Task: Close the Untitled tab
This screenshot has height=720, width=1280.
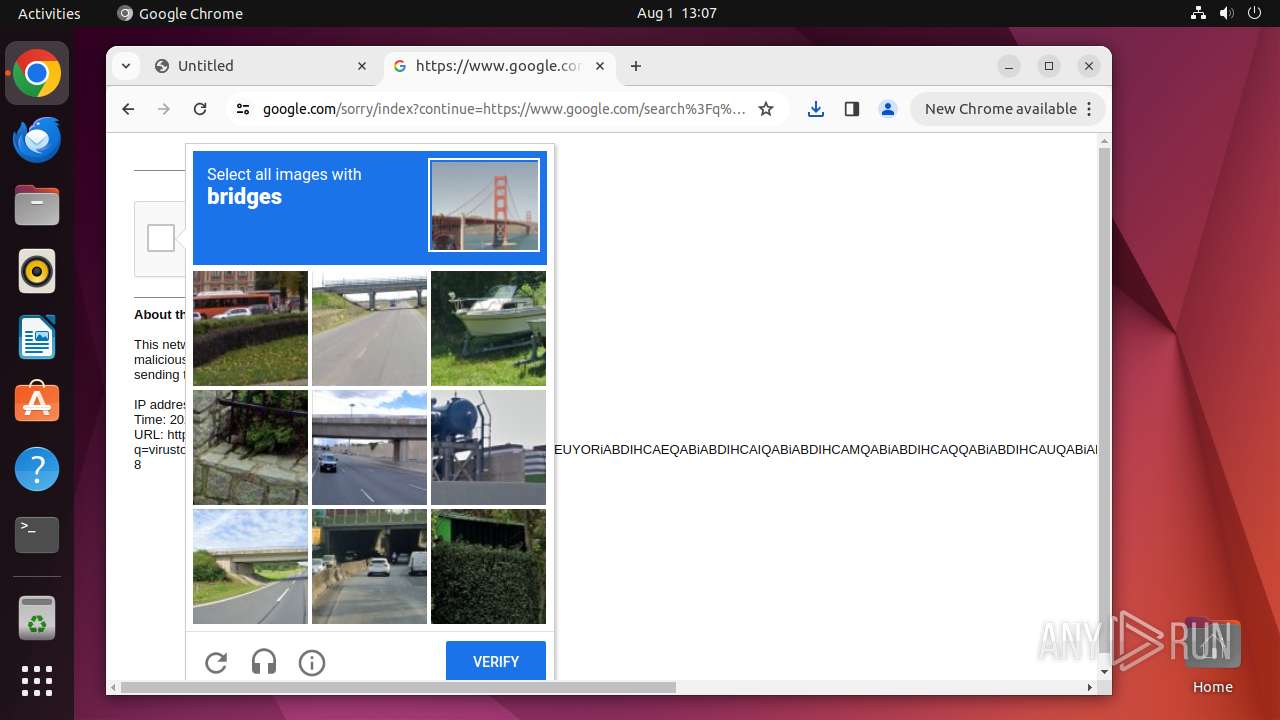Action: coord(362,66)
